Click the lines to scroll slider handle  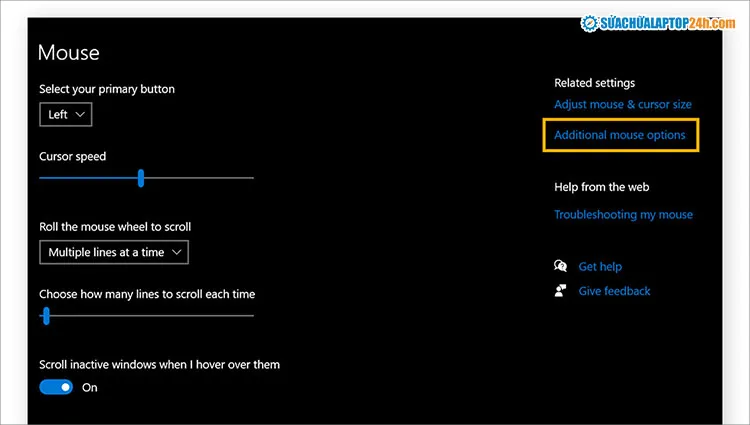tap(46, 316)
